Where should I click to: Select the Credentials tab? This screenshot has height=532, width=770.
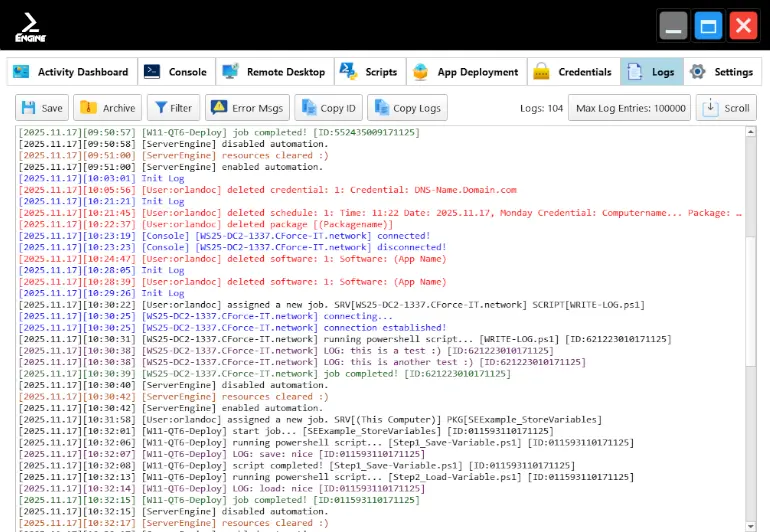click(573, 72)
